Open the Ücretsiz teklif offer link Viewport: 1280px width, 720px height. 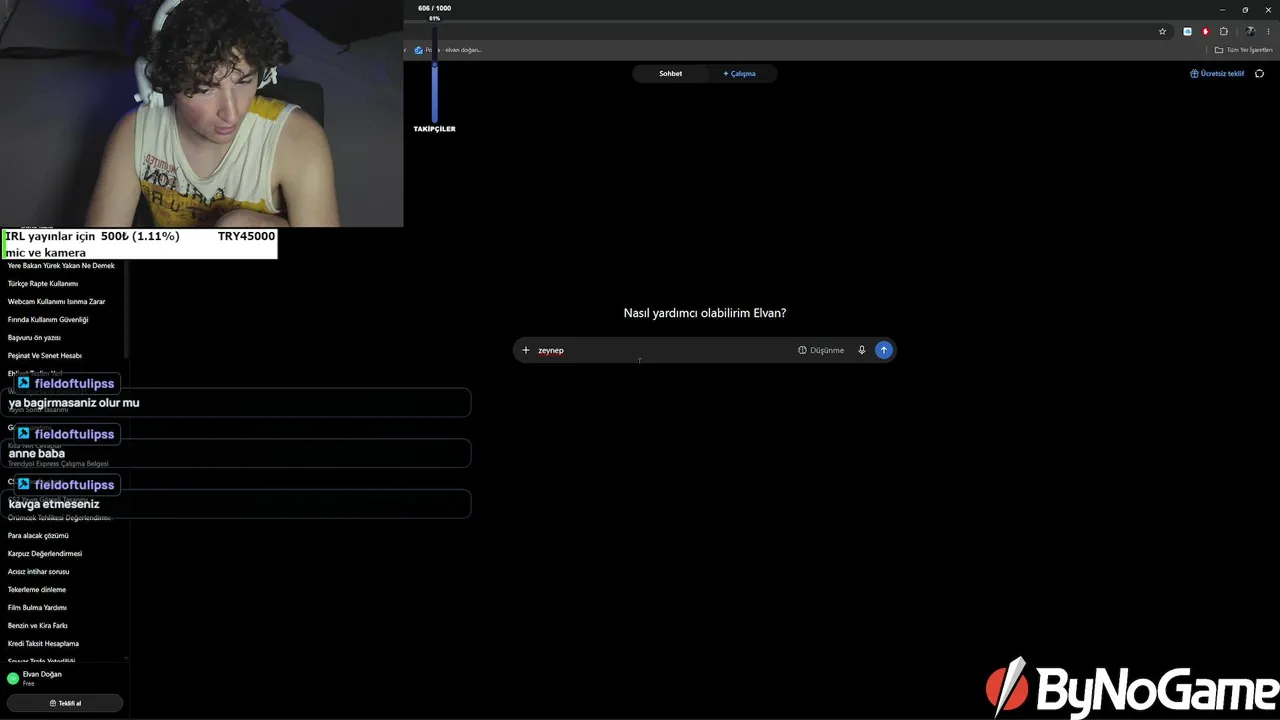1217,73
